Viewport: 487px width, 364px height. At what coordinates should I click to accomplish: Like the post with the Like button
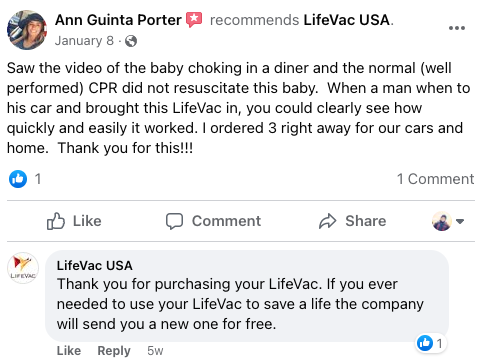coord(74,221)
